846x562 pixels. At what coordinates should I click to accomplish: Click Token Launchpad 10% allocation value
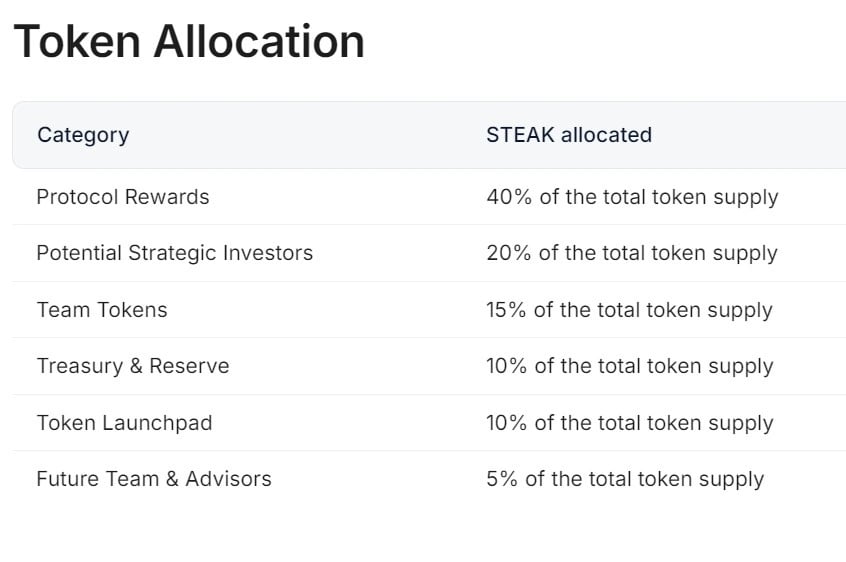click(x=630, y=423)
